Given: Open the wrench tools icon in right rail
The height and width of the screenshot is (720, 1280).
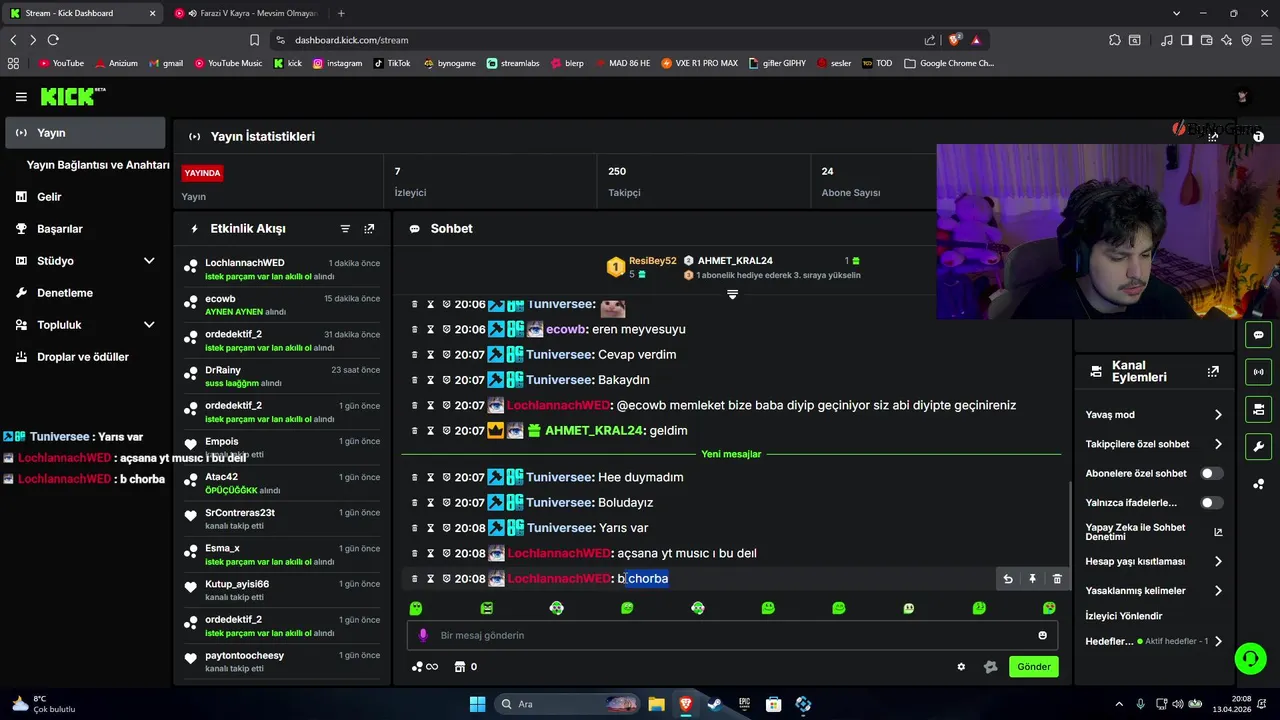Looking at the screenshot, I should [x=1258, y=446].
